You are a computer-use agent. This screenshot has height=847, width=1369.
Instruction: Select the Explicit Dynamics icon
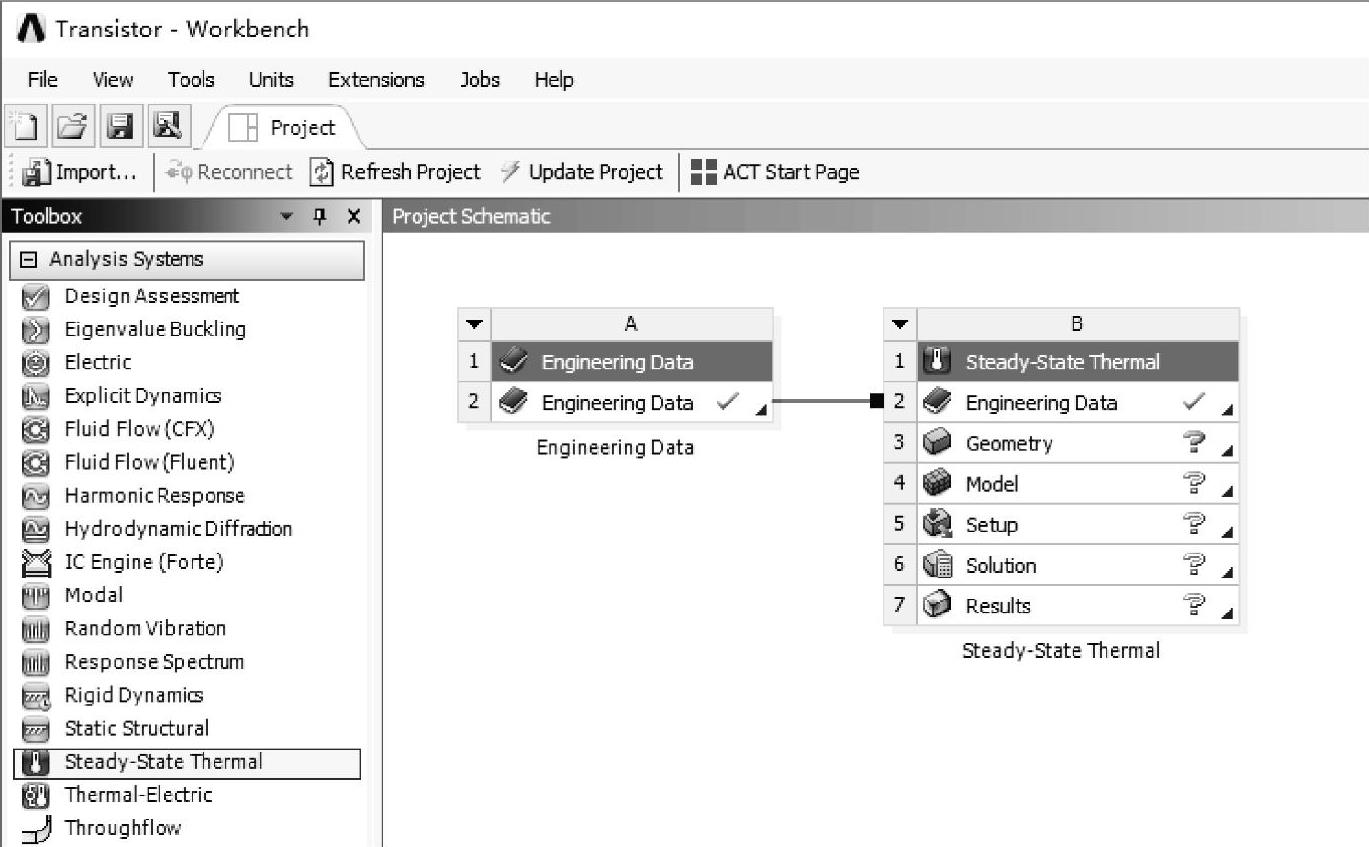[x=36, y=397]
